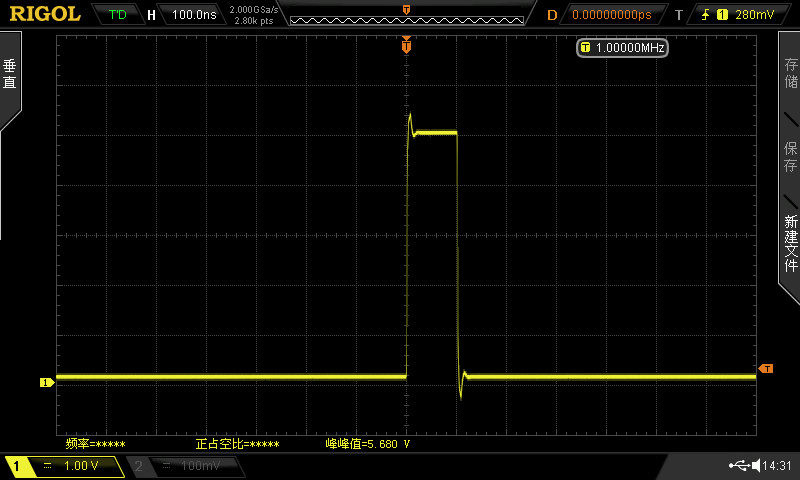
Task: Click the 2.000GSa/s sample rate text
Action: tap(254, 10)
